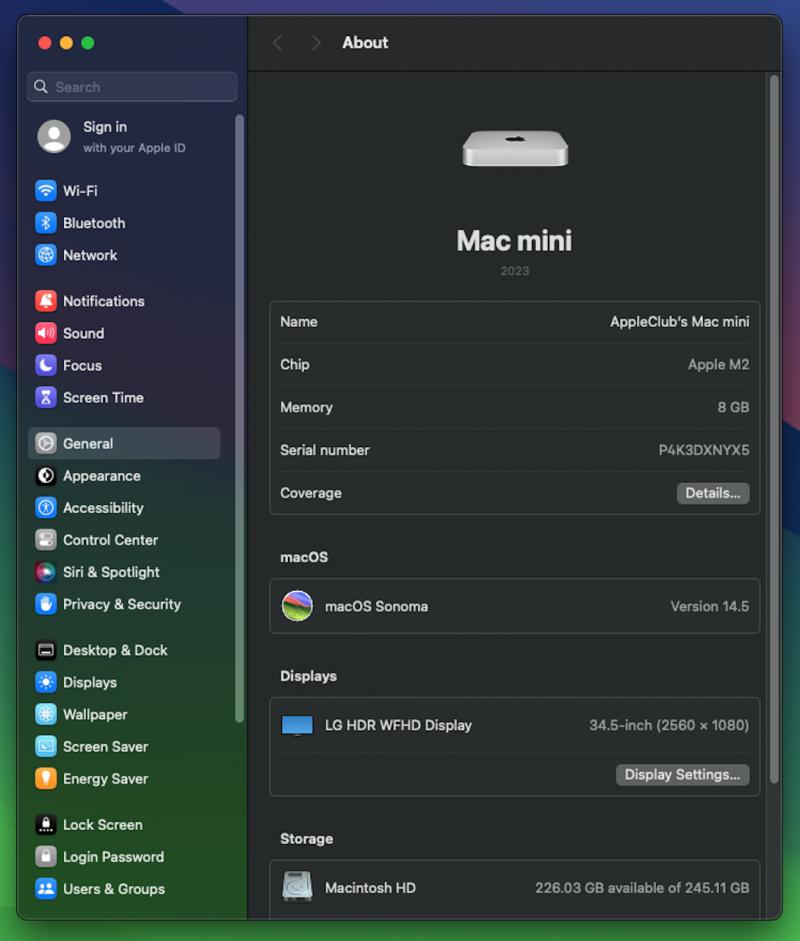Screen dimensions: 800x941
Task: Focus the Search field
Action: [132, 87]
